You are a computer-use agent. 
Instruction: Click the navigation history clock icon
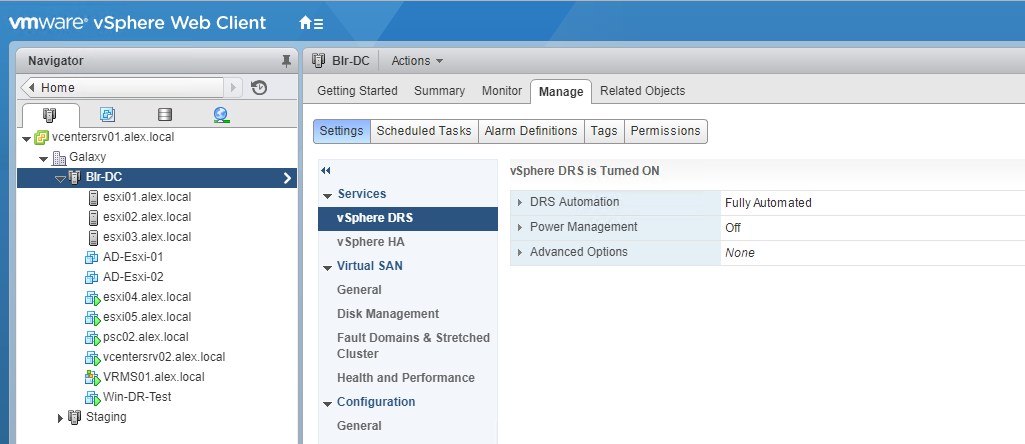259,88
